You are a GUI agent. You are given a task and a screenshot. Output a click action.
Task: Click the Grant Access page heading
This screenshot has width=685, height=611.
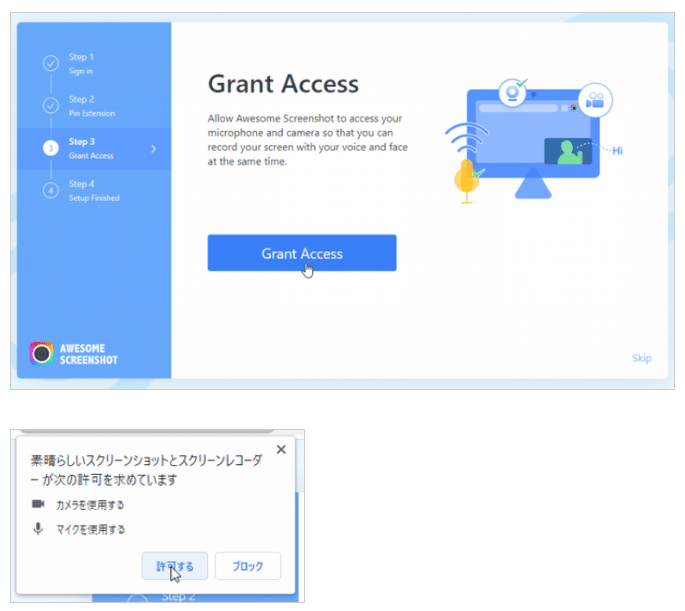(283, 83)
